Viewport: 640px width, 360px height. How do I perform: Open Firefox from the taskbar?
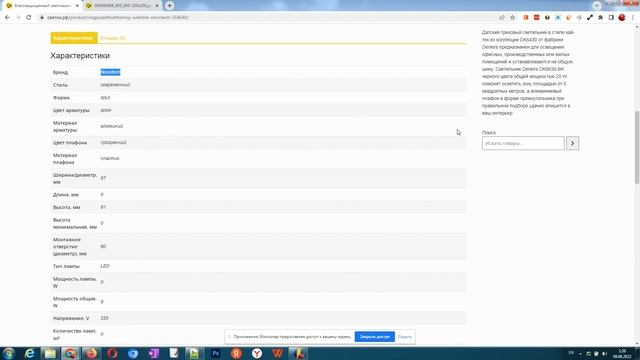click(91, 353)
